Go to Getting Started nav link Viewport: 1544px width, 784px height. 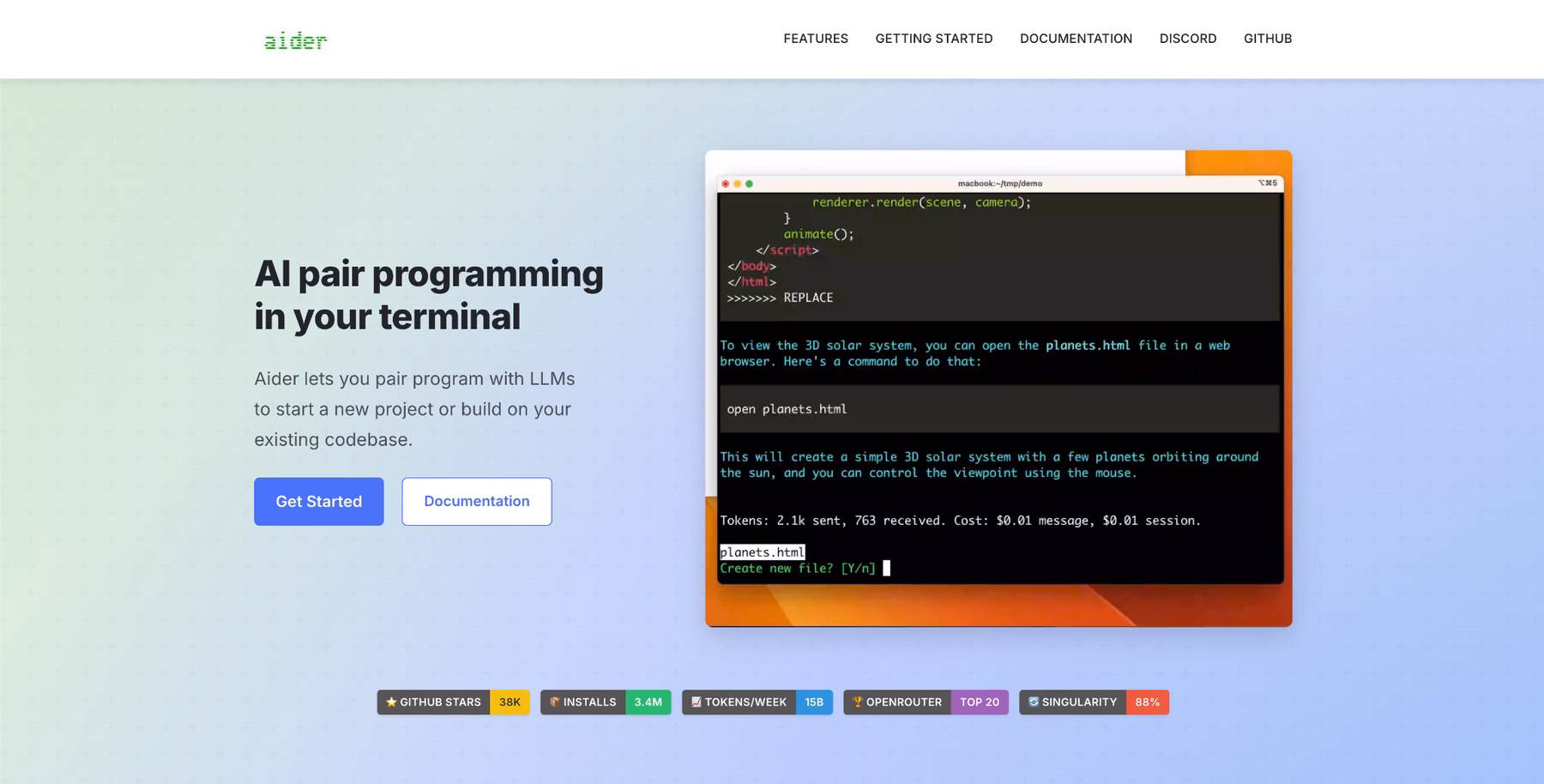[934, 39]
